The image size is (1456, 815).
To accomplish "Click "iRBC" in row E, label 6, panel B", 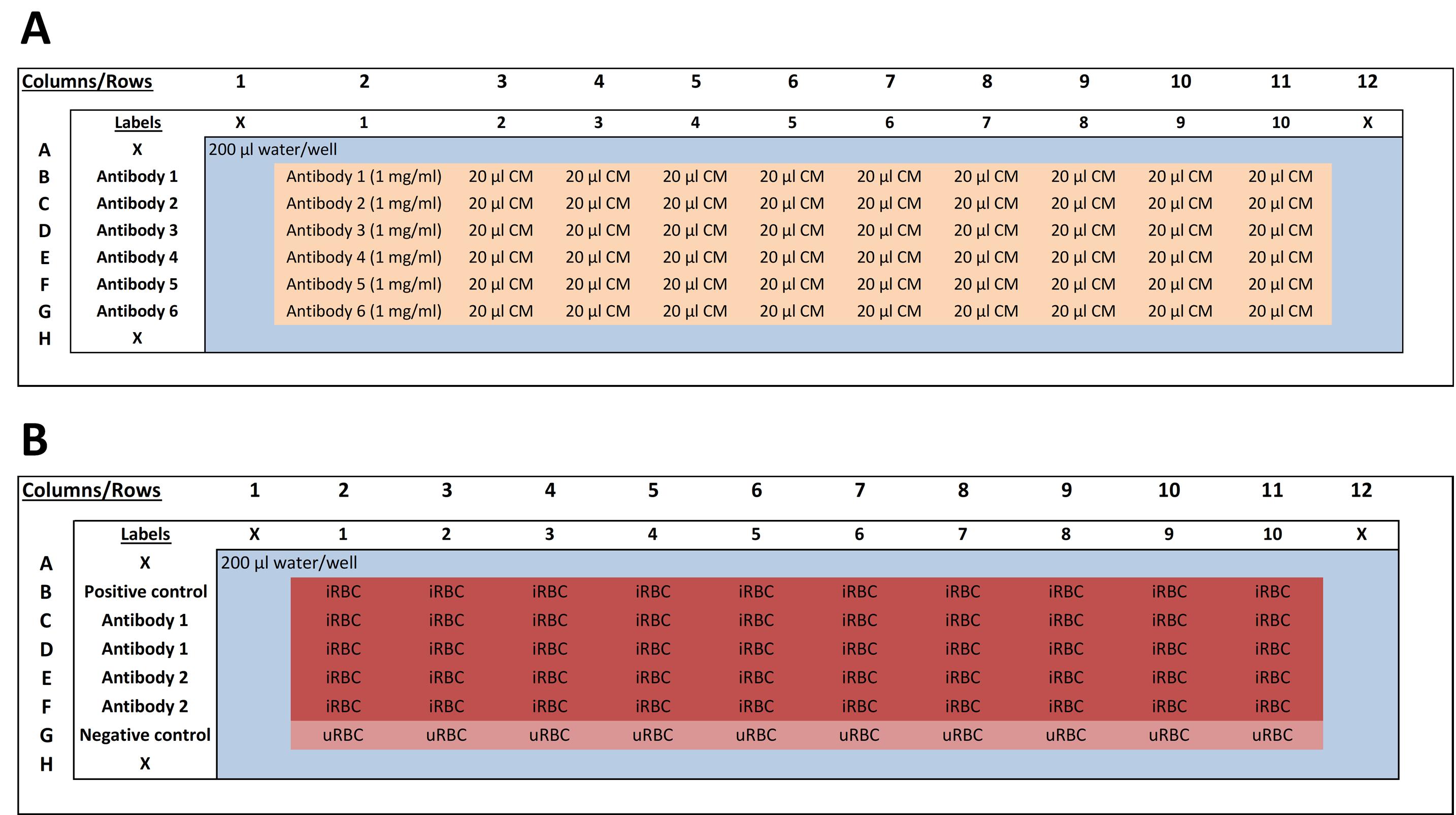I will (859, 678).
